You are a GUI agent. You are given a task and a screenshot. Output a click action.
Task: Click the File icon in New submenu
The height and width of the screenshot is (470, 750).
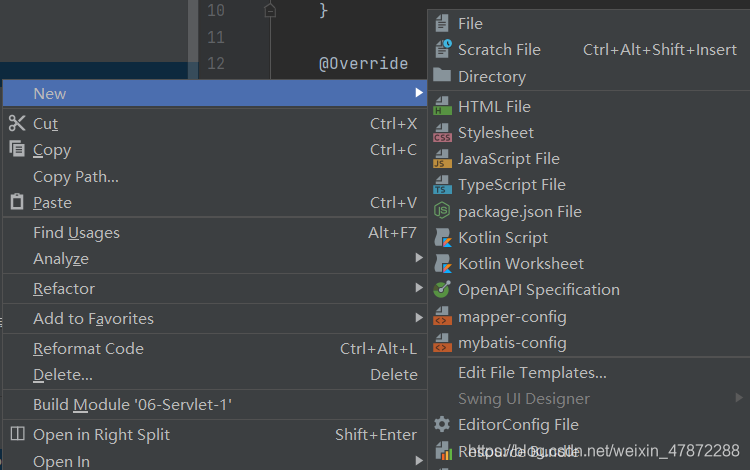442,23
